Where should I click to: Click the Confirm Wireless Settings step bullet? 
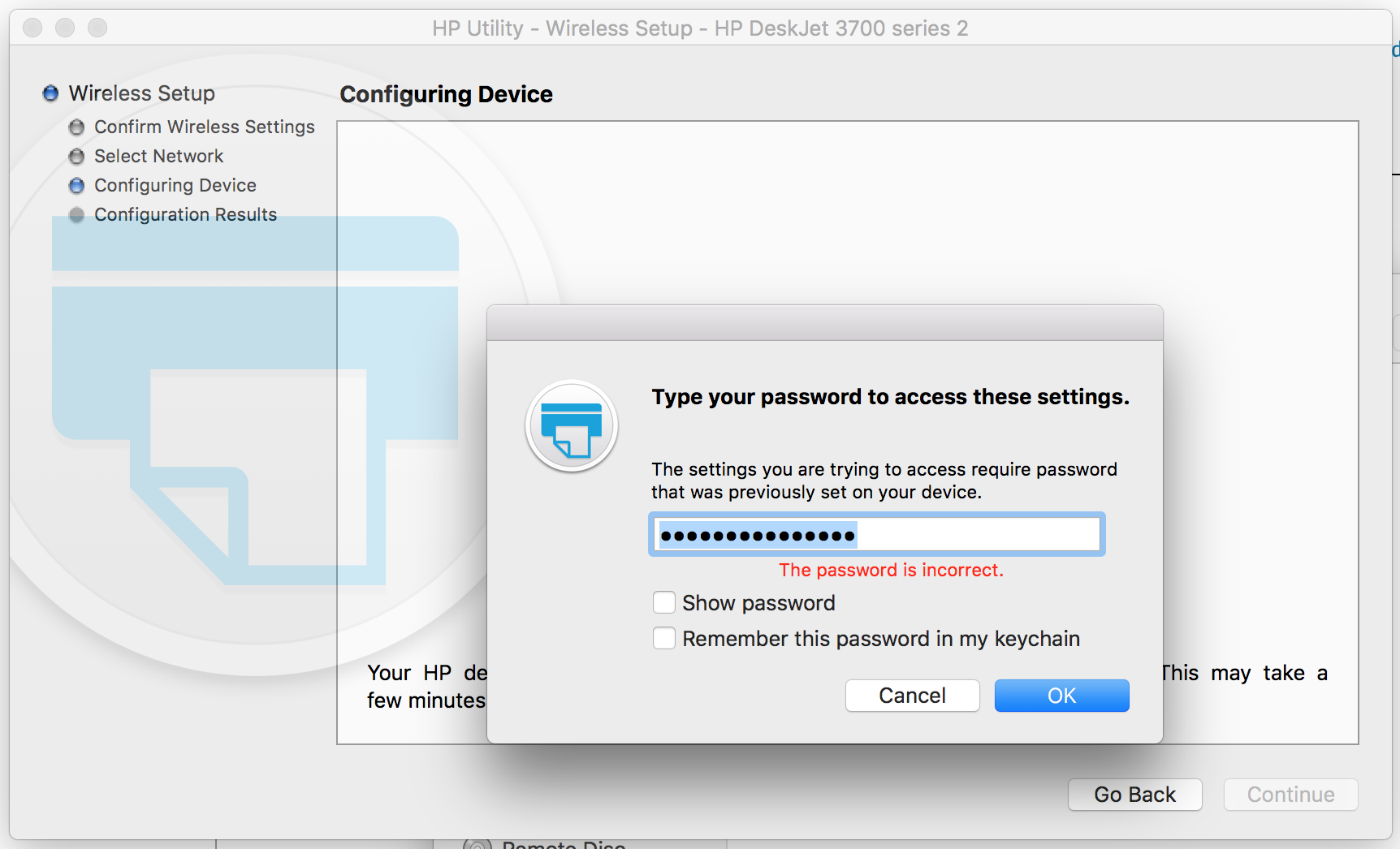[76, 127]
